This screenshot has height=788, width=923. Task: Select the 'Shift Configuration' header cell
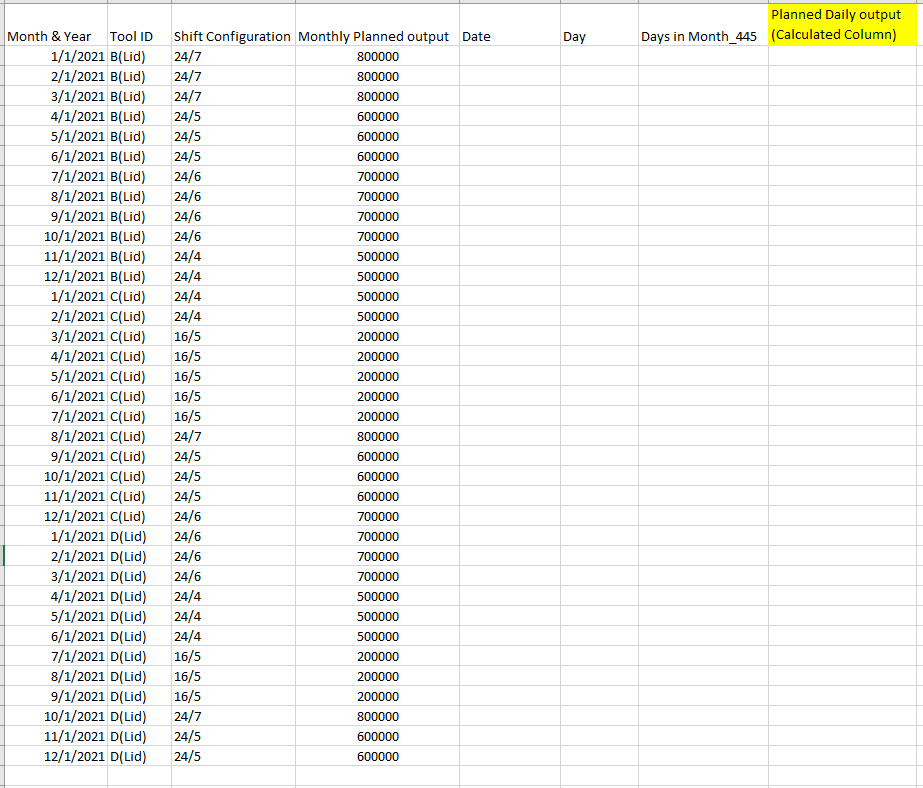click(234, 25)
